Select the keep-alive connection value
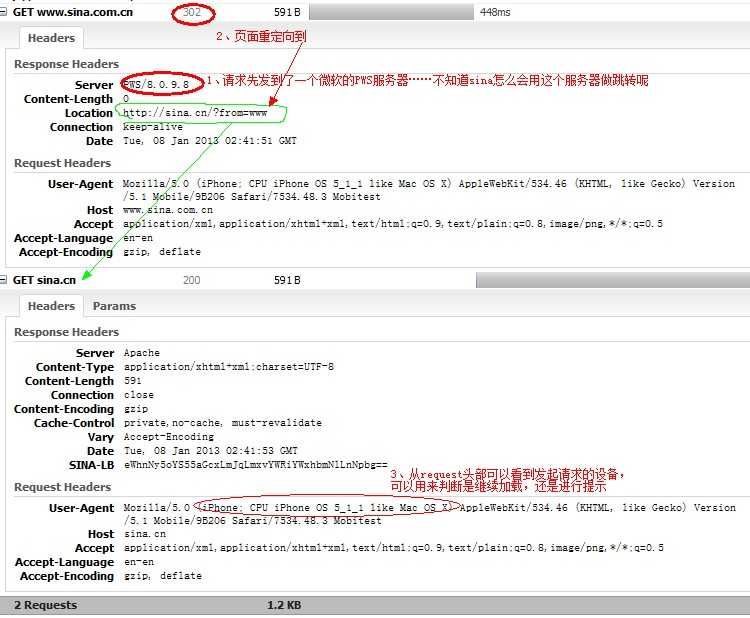Screen dimensions: 750x618 click(x=153, y=127)
